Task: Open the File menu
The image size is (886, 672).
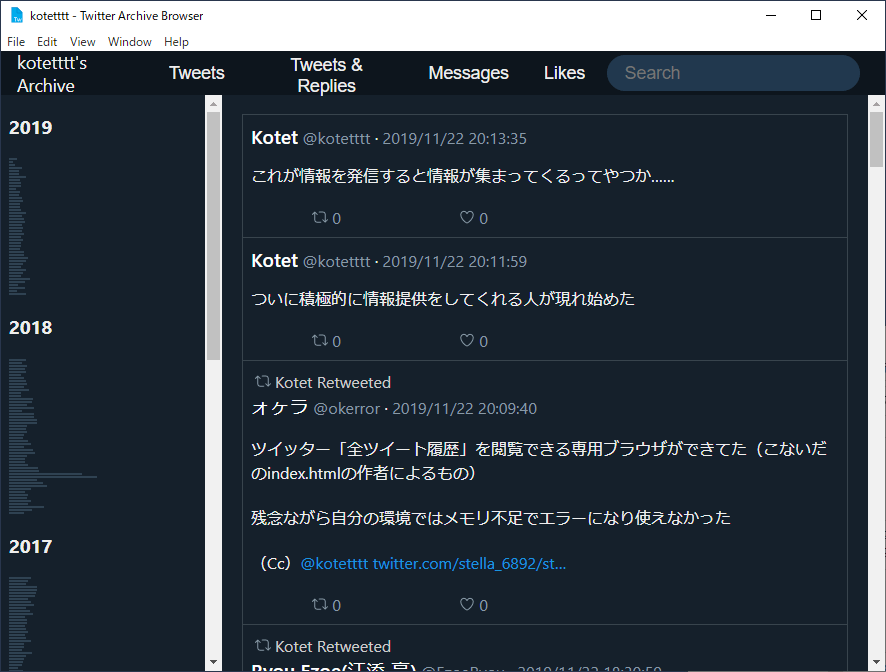Action: click(x=16, y=42)
